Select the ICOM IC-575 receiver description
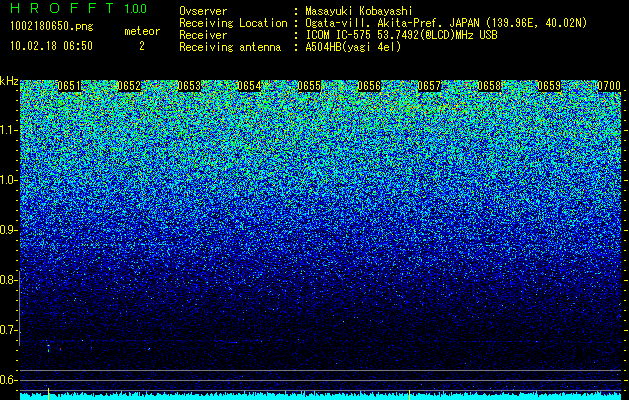Viewport: 629px width, 400px height. [401, 35]
